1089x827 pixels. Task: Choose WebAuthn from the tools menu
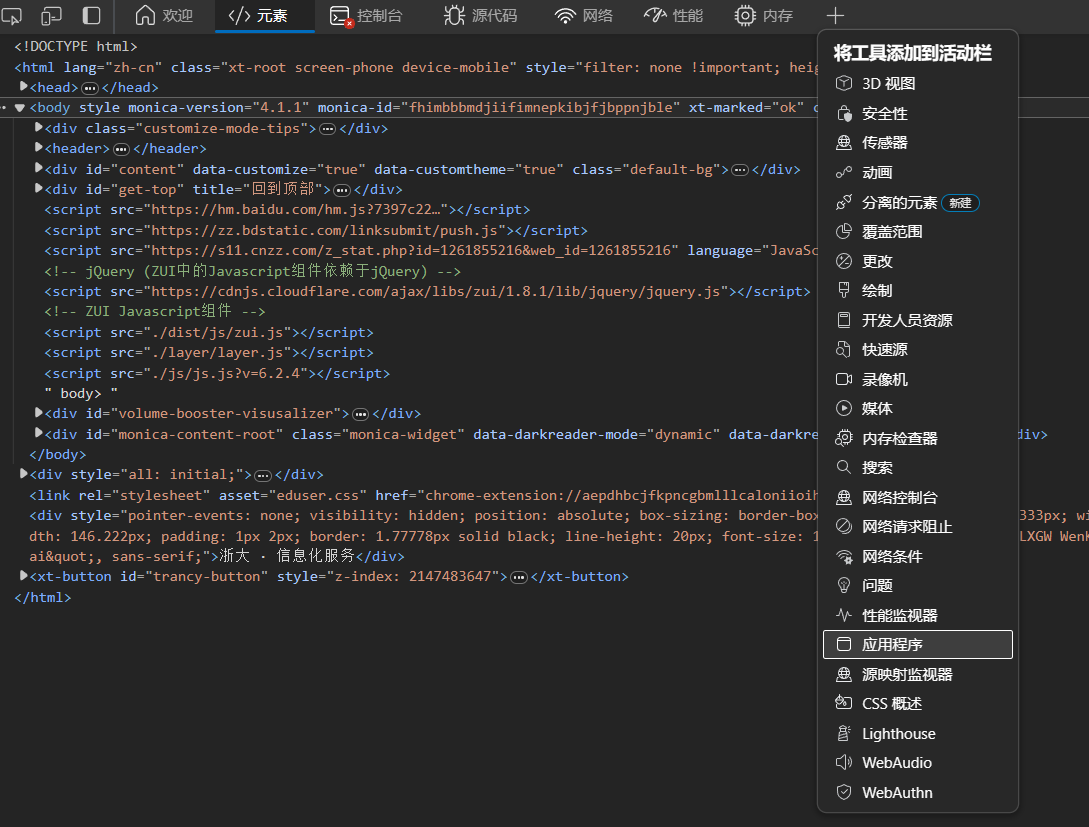pyautogui.click(x=917, y=792)
